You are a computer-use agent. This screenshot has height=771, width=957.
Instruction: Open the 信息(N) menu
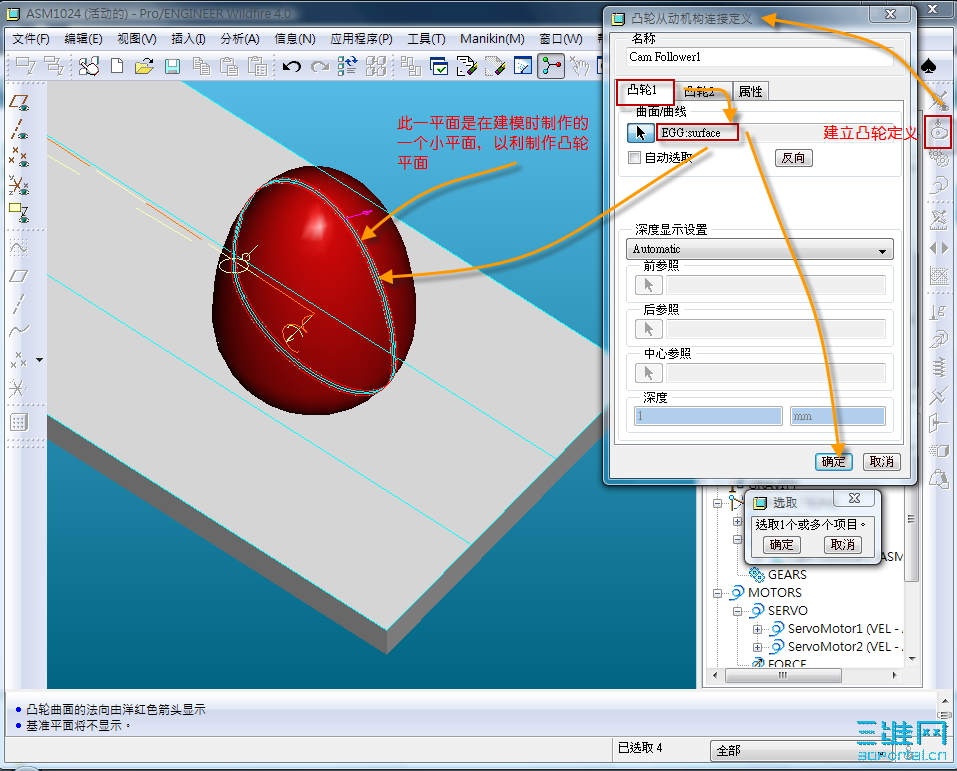pos(295,39)
